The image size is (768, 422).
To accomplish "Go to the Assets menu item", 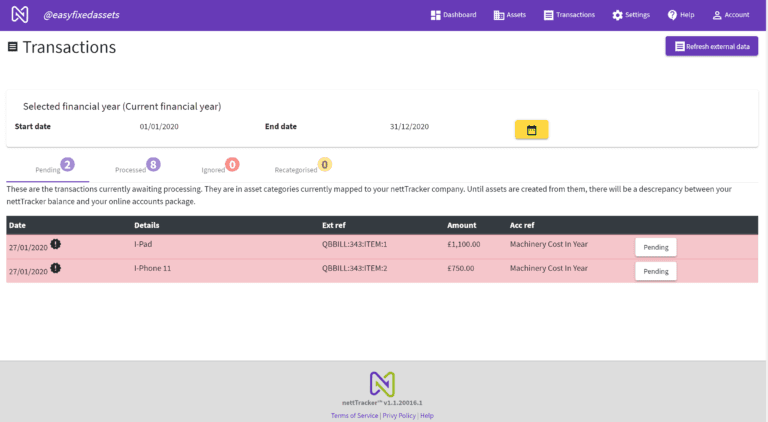I will click(x=509, y=15).
